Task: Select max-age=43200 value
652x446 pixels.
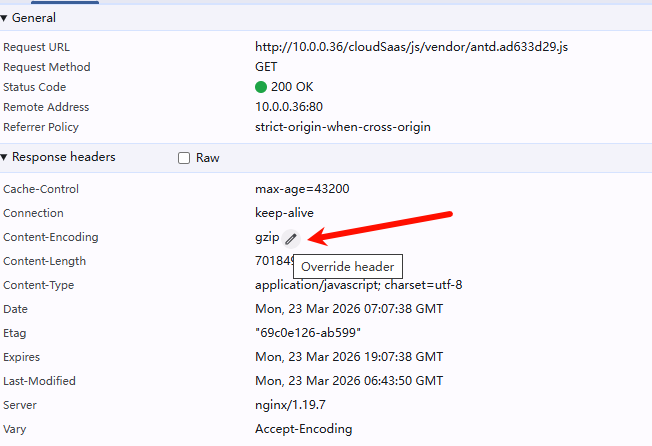Action: pos(302,189)
